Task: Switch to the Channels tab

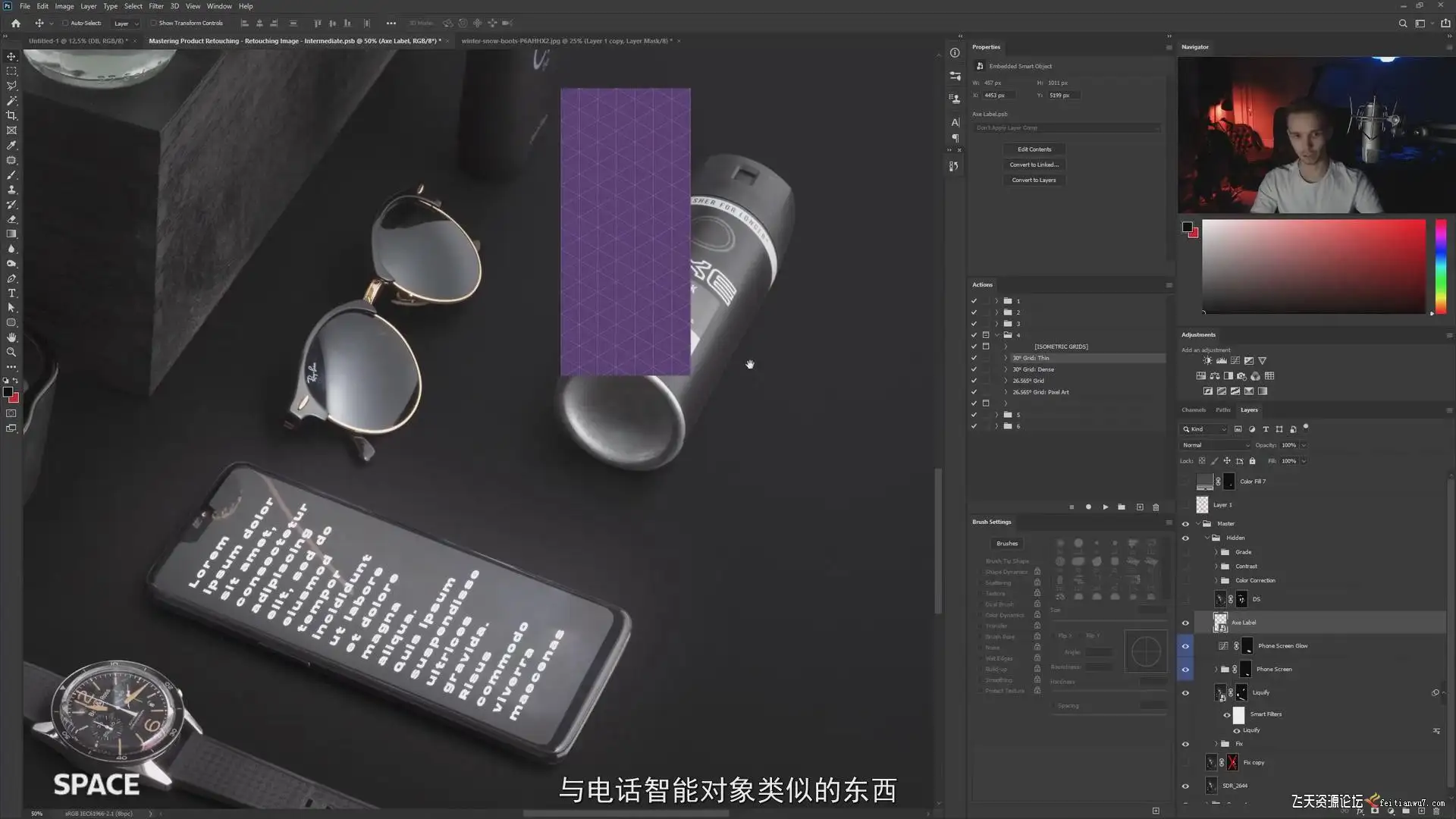Action: (x=1193, y=409)
